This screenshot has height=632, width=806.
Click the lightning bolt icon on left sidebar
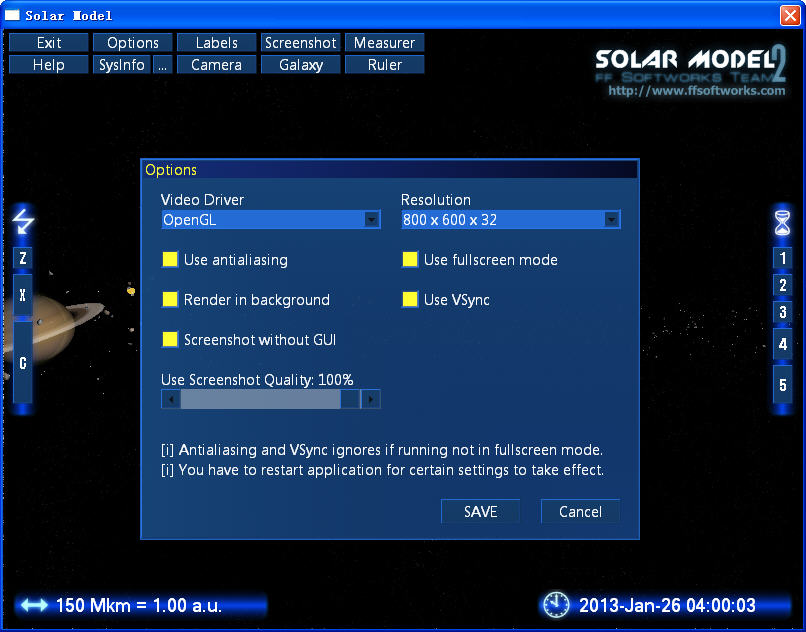pyautogui.click(x=23, y=222)
